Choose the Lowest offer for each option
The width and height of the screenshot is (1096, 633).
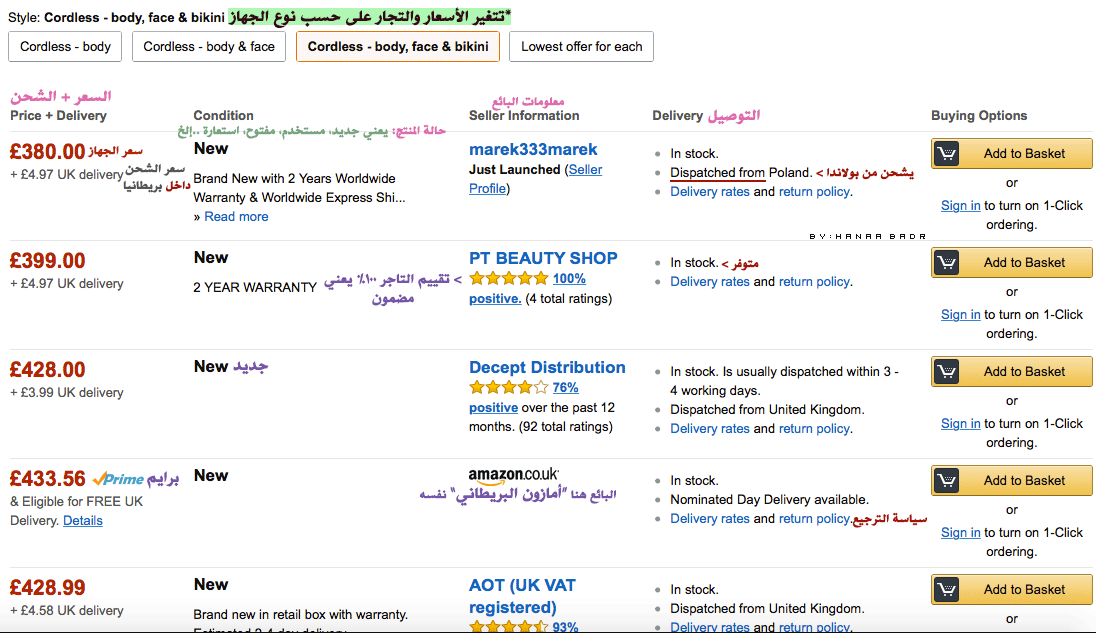pos(582,47)
